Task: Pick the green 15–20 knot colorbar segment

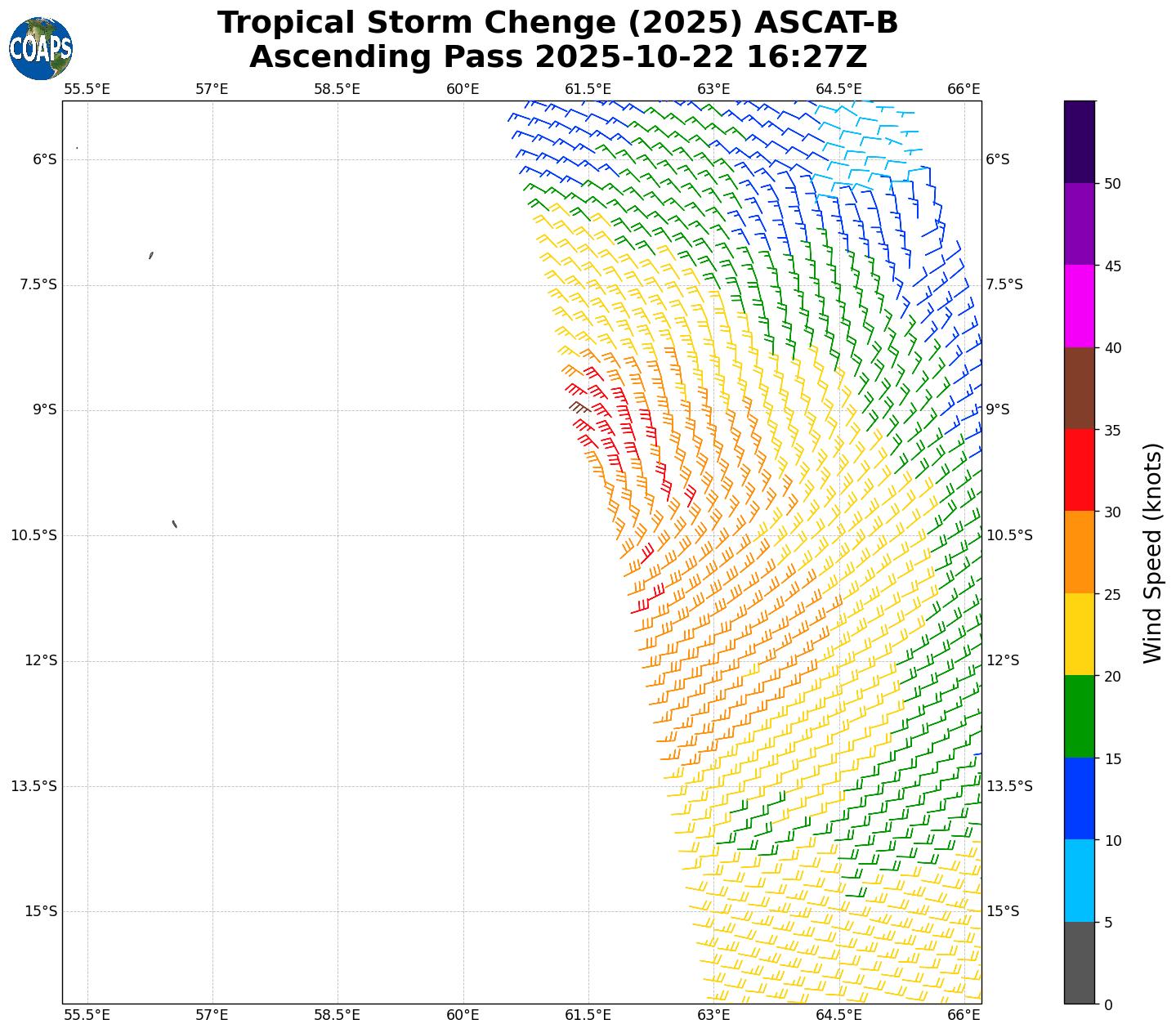Action: click(x=1079, y=716)
